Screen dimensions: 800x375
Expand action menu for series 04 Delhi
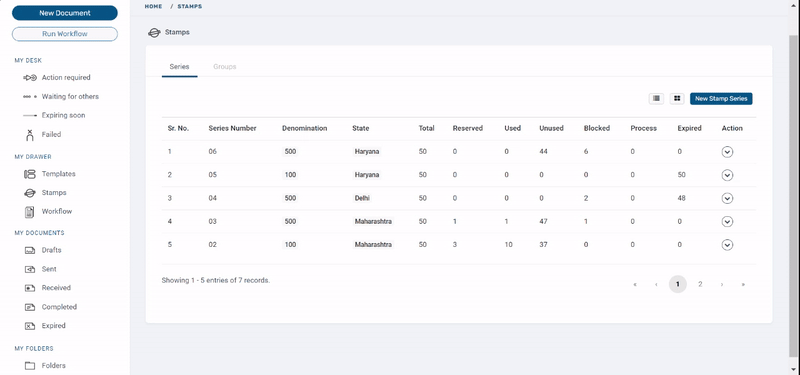(x=727, y=198)
